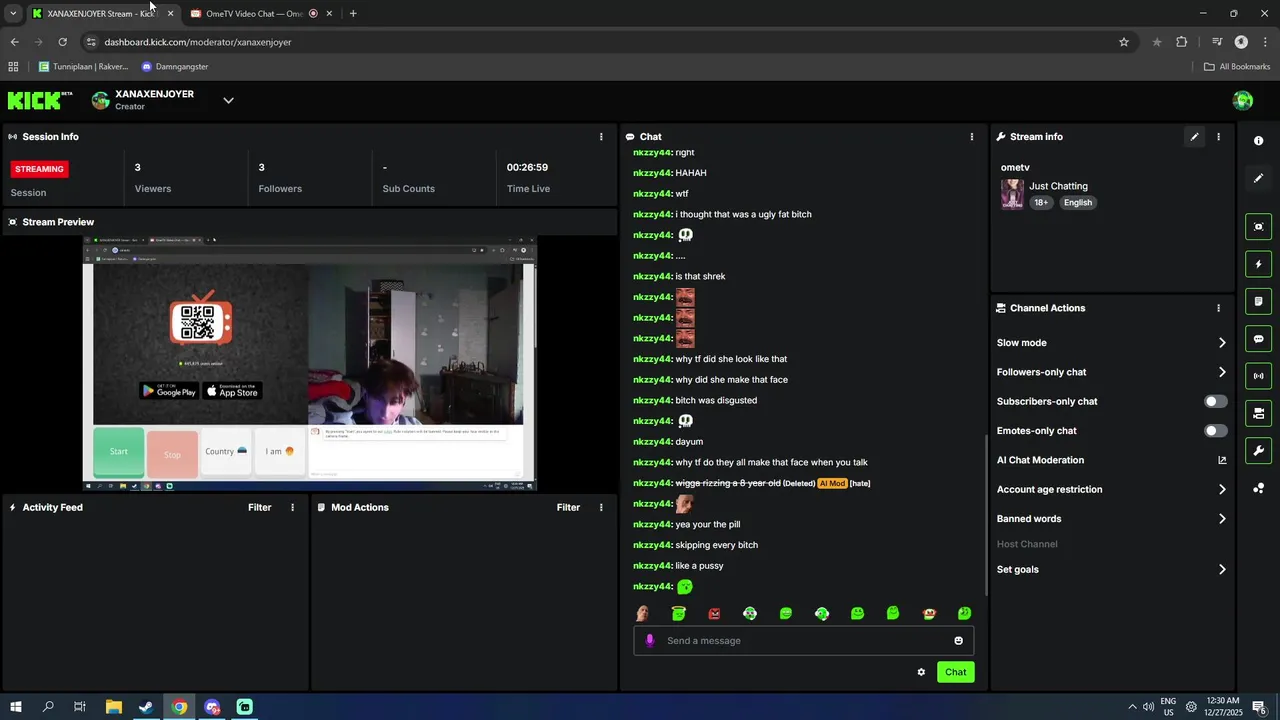The height and width of the screenshot is (720, 1280).
Task: Expand Banned words settings
Action: [x=1111, y=519]
